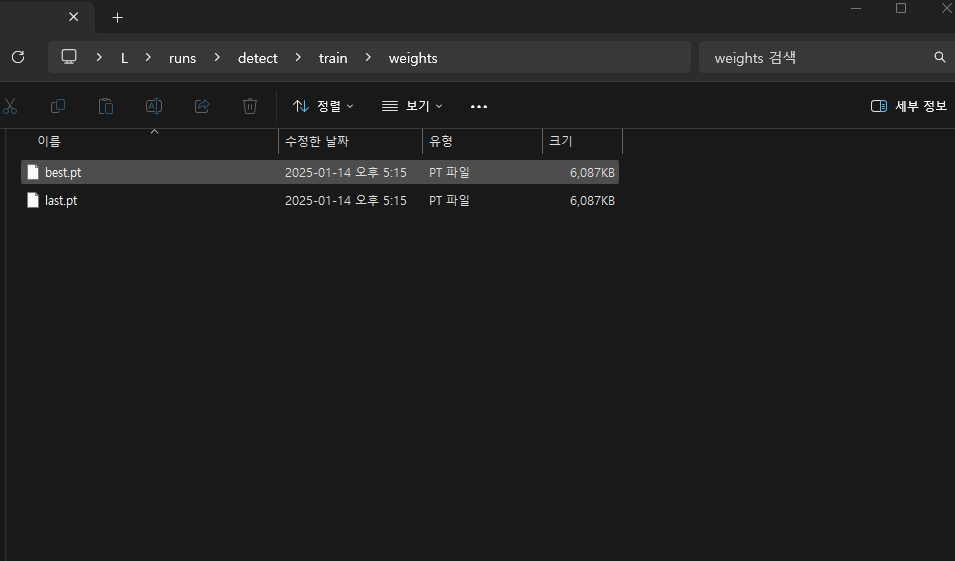Expand chevron after detect in breadcrumb

(x=298, y=57)
